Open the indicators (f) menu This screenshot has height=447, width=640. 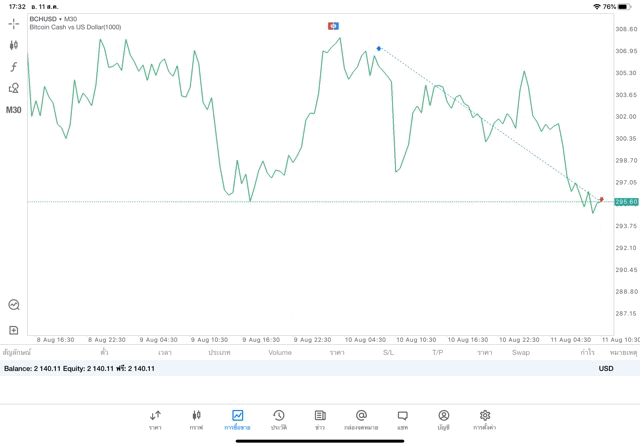click(x=13, y=67)
